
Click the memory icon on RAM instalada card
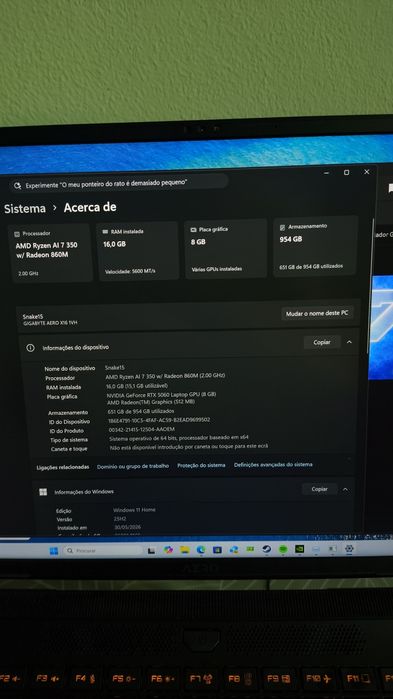(106, 232)
